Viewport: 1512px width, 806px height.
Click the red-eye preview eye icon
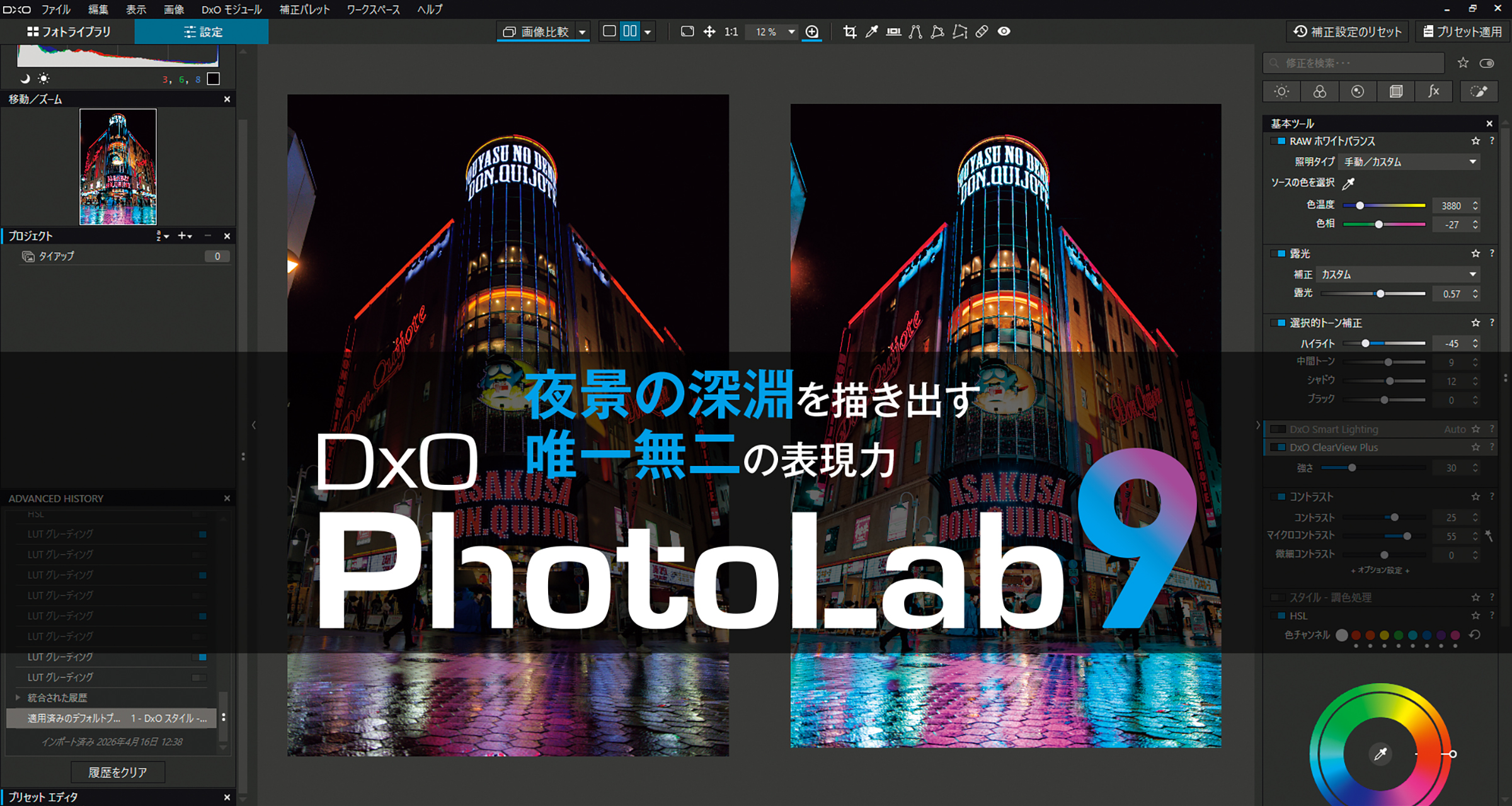[1004, 31]
